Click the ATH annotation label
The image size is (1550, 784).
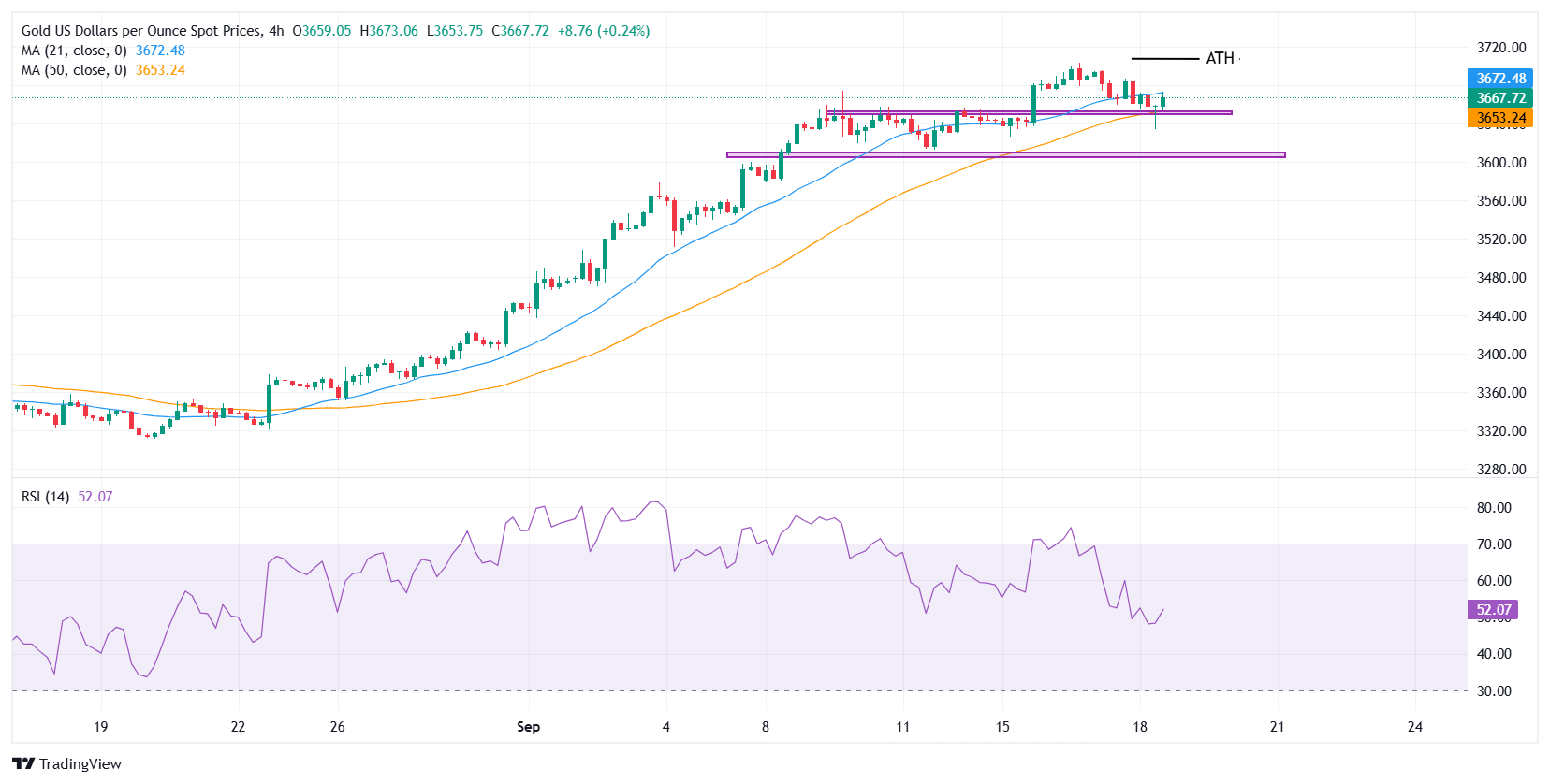click(x=1220, y=58)
